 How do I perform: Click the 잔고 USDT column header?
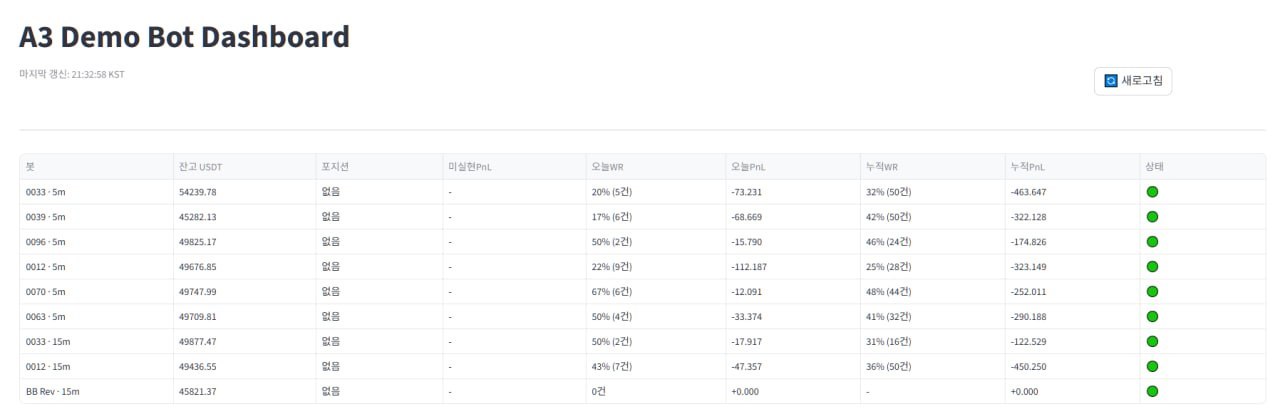(x=243, y=167)
